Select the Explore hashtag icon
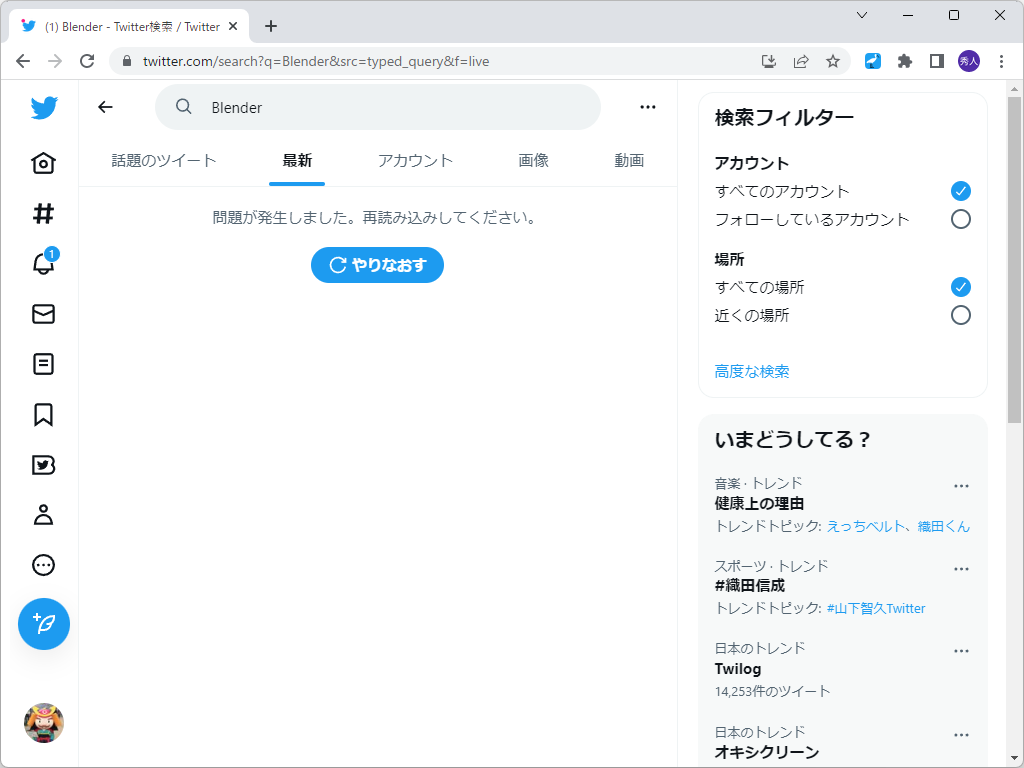The height and width of the screenshot is (768, 1024). coord(43,213)
